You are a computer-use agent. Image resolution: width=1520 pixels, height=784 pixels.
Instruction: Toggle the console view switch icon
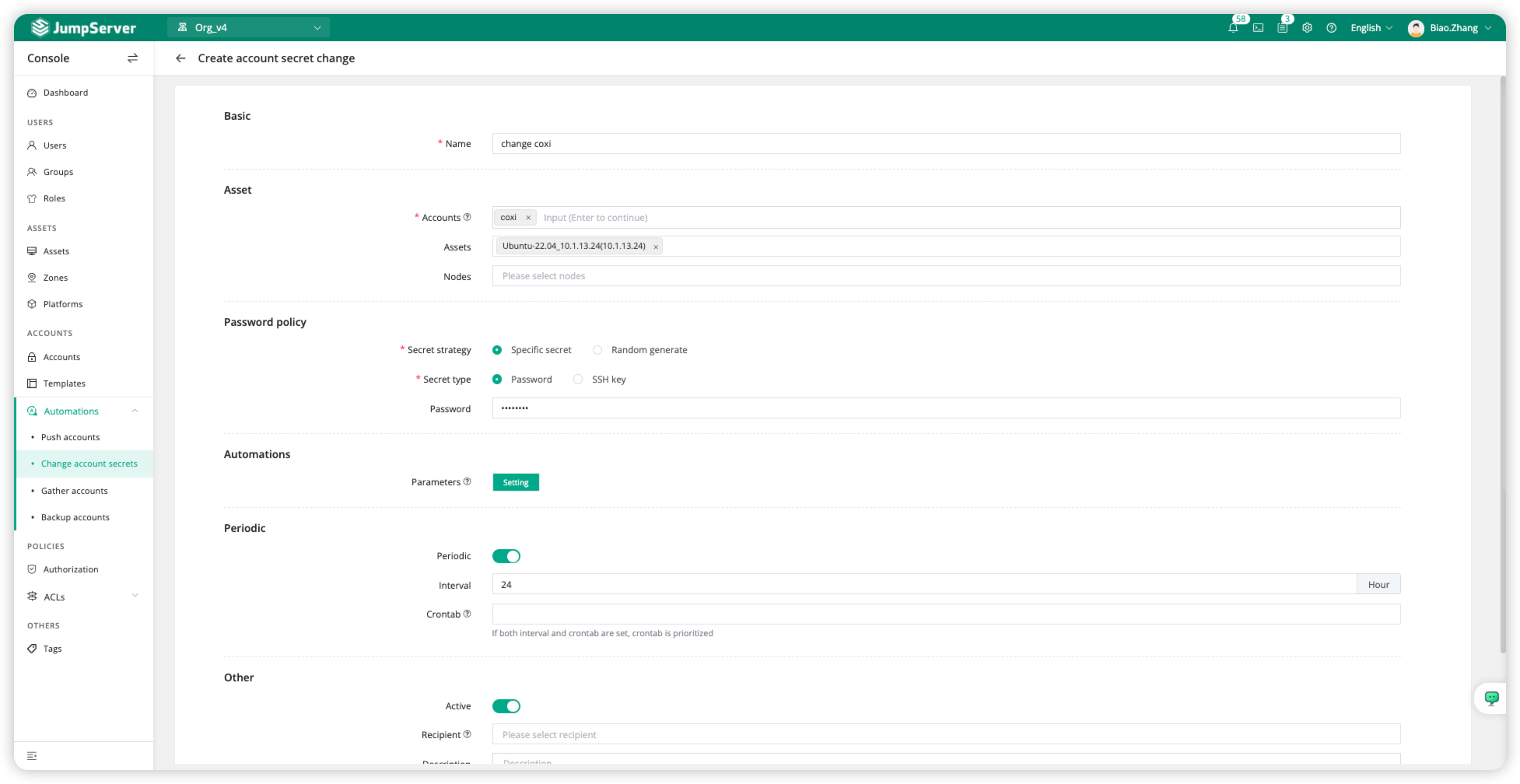pyautogui.click(x=132, y=58)
